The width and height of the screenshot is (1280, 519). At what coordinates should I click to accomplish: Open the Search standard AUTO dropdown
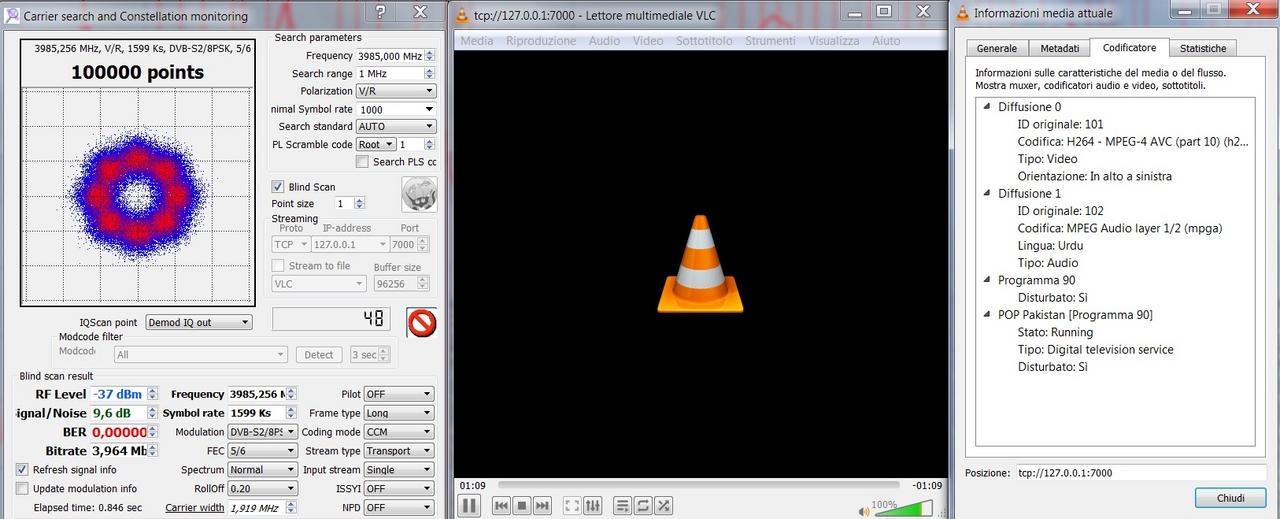tap(396, 127)
